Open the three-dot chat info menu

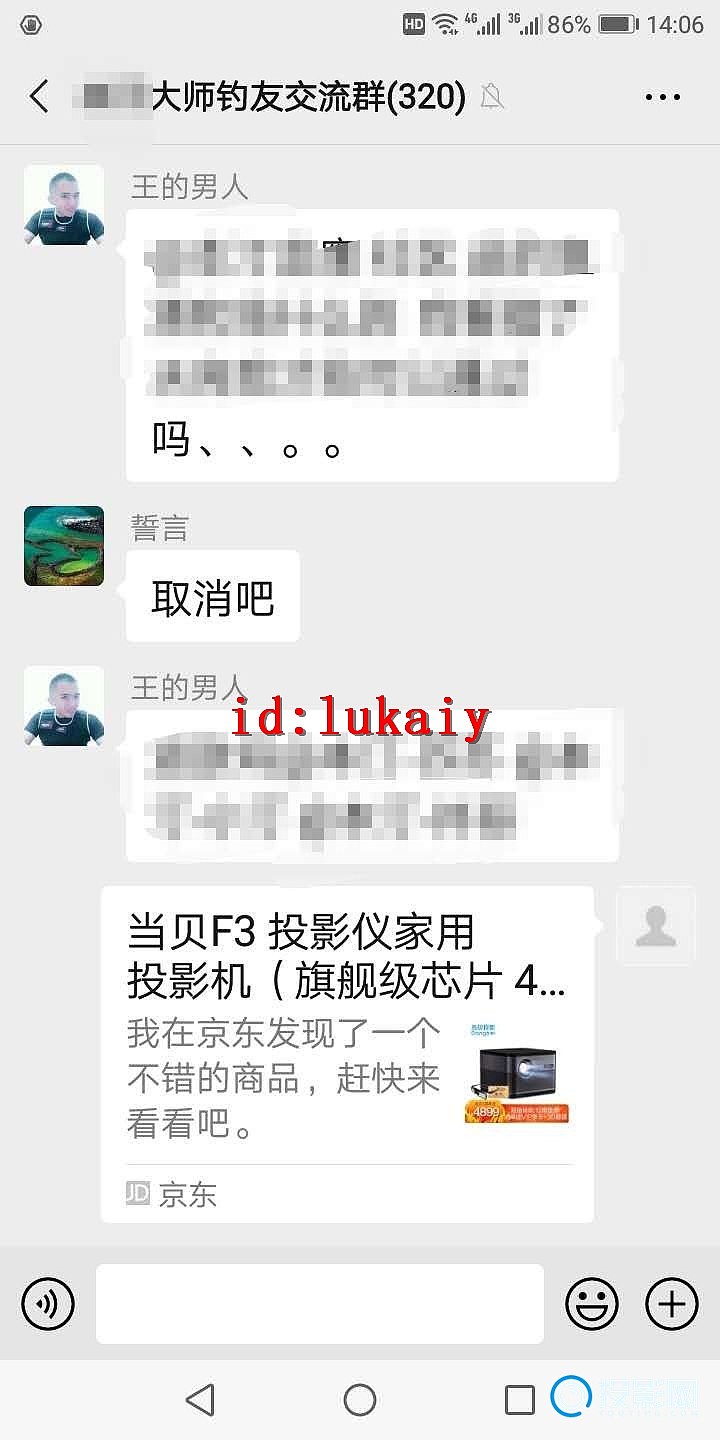[663, 97]
